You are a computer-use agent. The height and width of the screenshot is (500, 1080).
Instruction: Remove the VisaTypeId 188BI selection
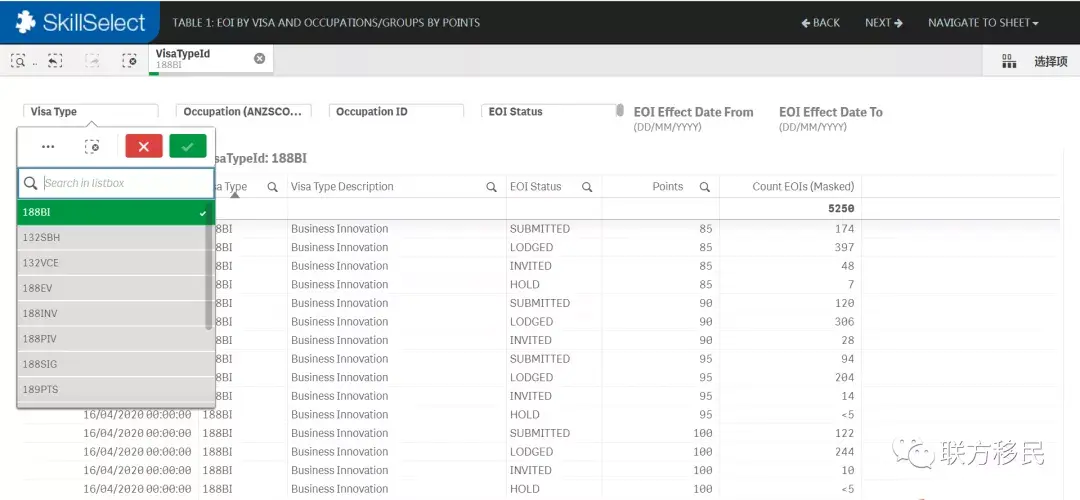point(260,59)
